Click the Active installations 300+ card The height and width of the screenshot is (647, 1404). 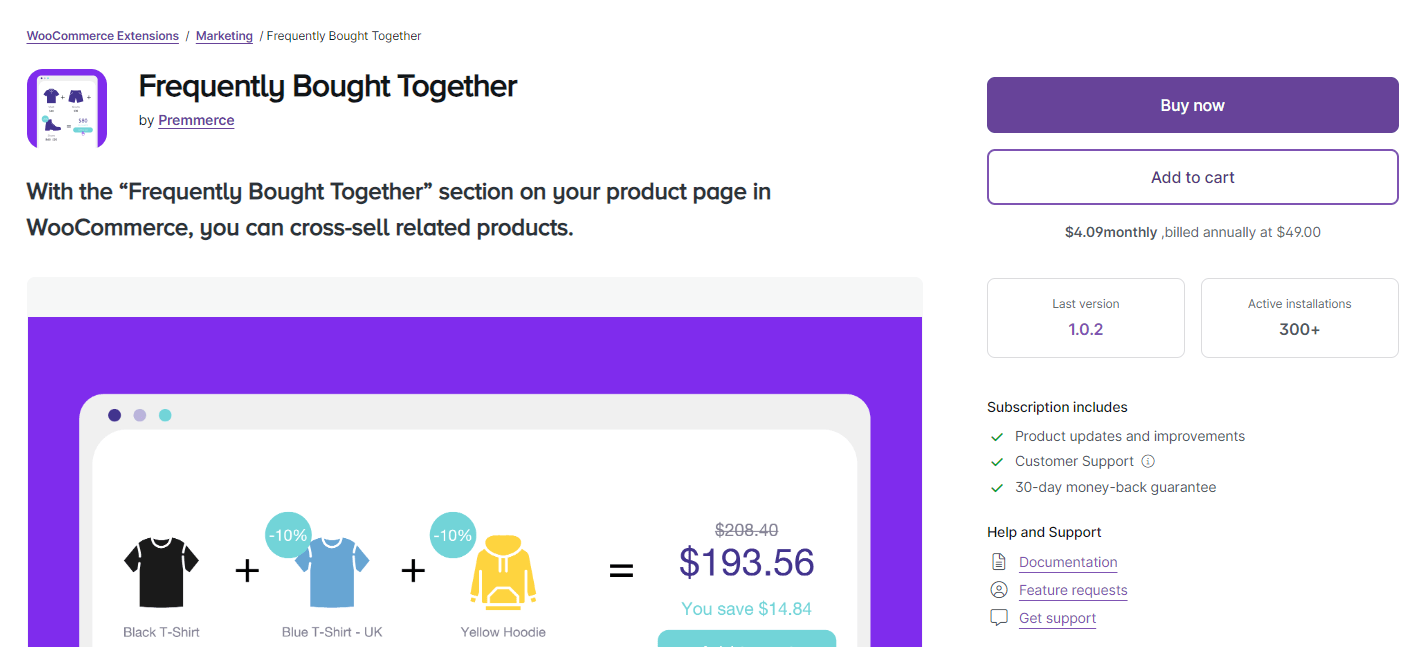(x=1299, y=317)
